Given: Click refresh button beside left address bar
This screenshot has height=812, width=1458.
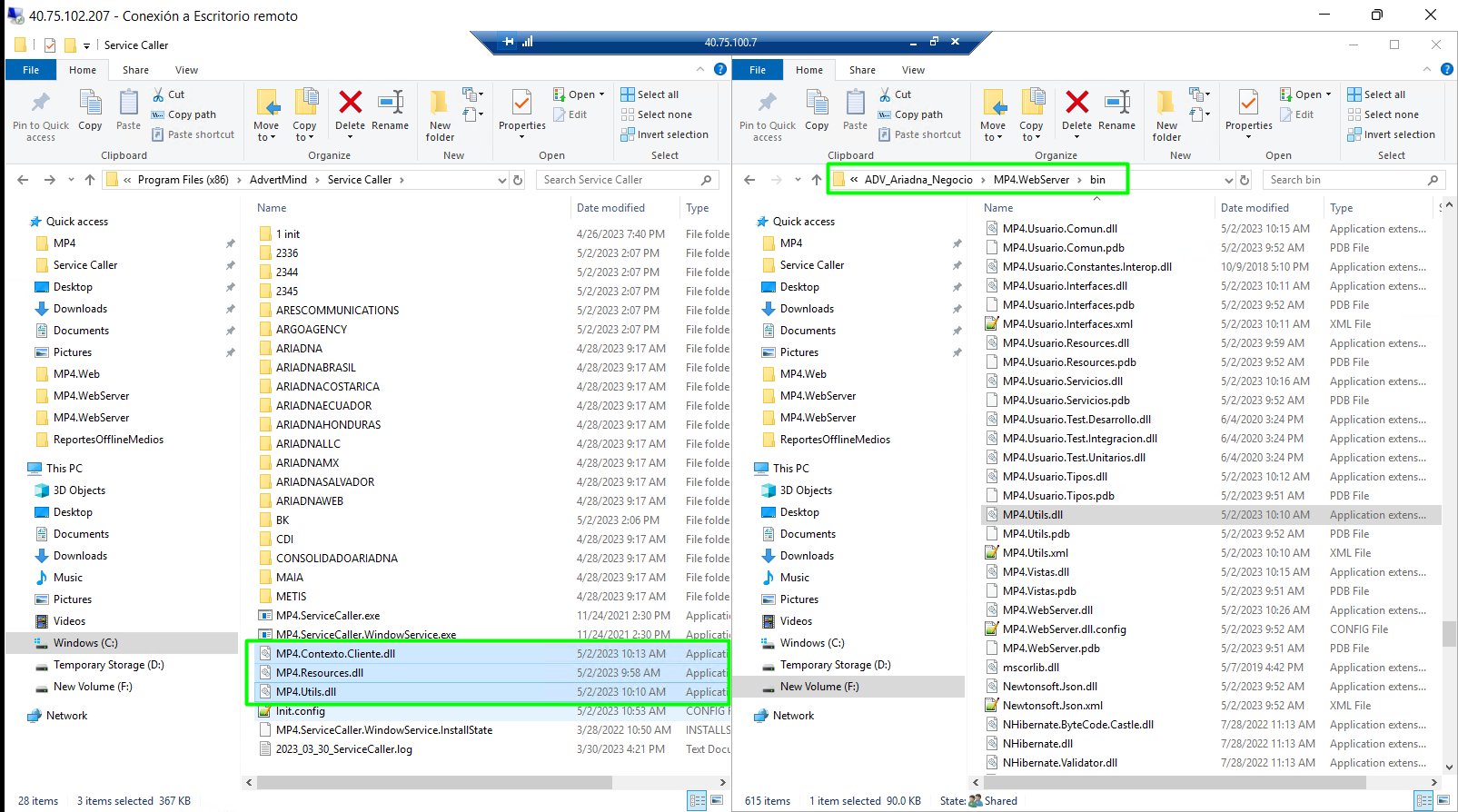Looking at the screenshot, I should click(x=518, y=180).
